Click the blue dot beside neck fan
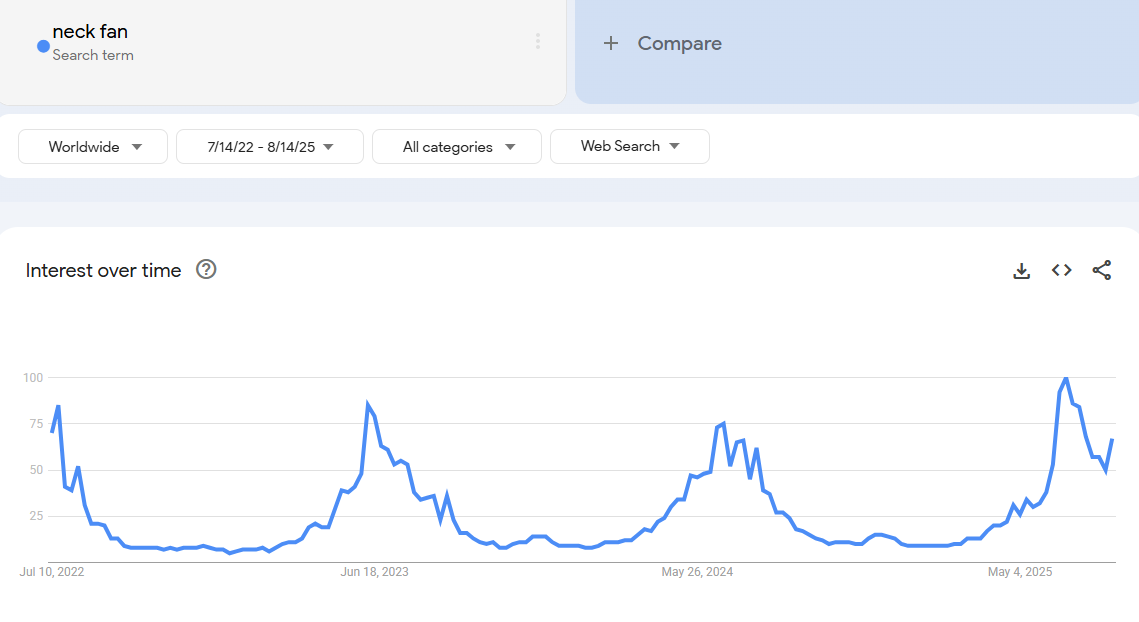The image size is (1139, 622). [x=43, y=46]
